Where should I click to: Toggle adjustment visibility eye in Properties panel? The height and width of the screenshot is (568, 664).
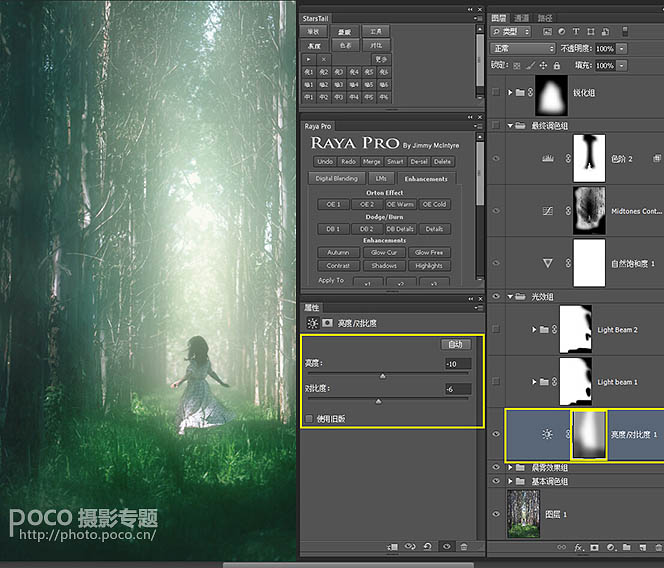pyautogui.click(x=446, y=547)
